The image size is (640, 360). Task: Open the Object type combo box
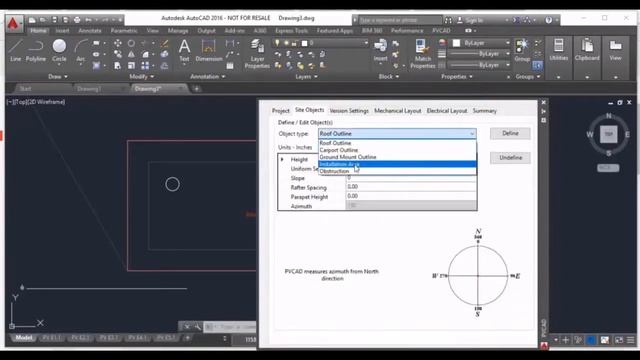(397, 133)
